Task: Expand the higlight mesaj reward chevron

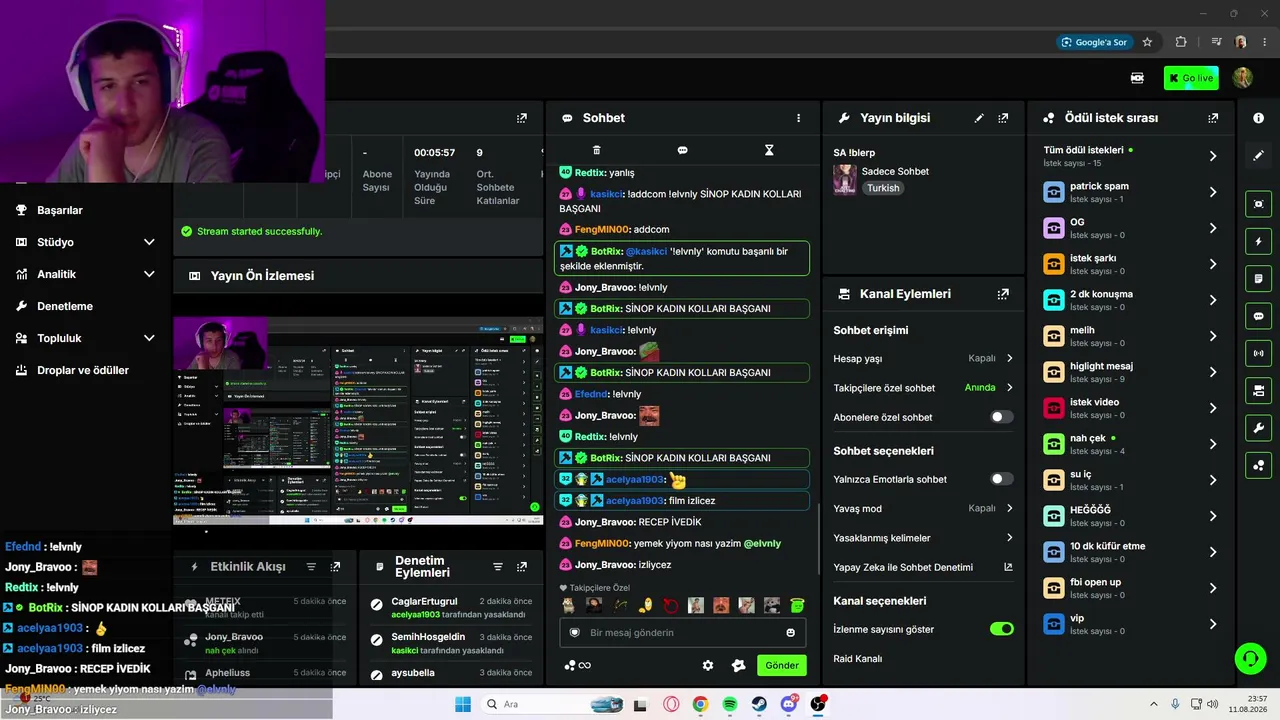Action: coord(1213,372)
